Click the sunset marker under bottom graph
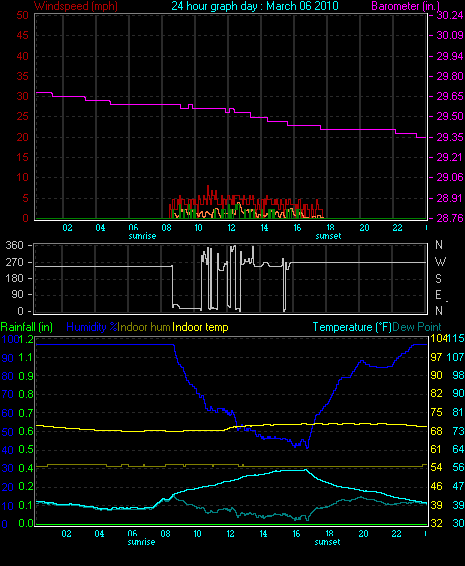 pyautogui.click(x=327, y=542)
